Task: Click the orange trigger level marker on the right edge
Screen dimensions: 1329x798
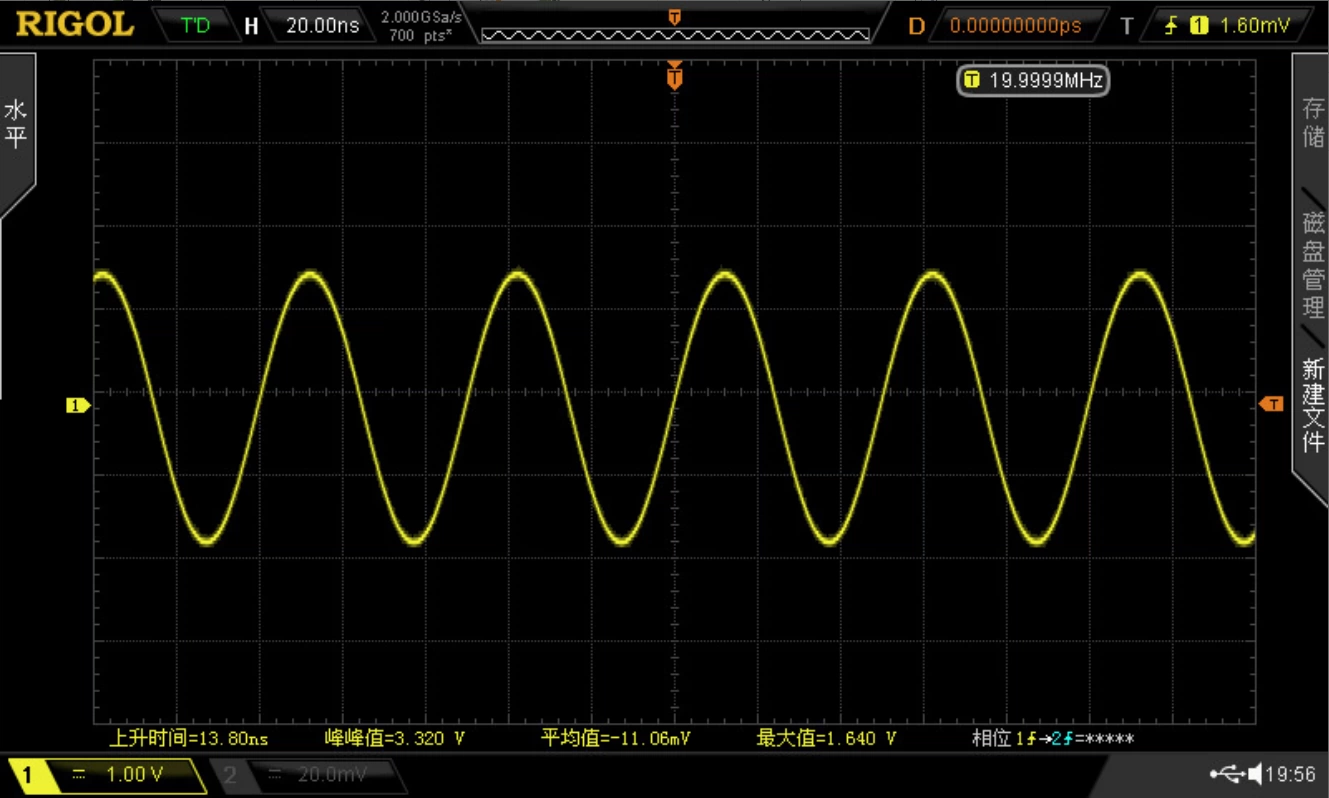Action: coord(1271,404)
